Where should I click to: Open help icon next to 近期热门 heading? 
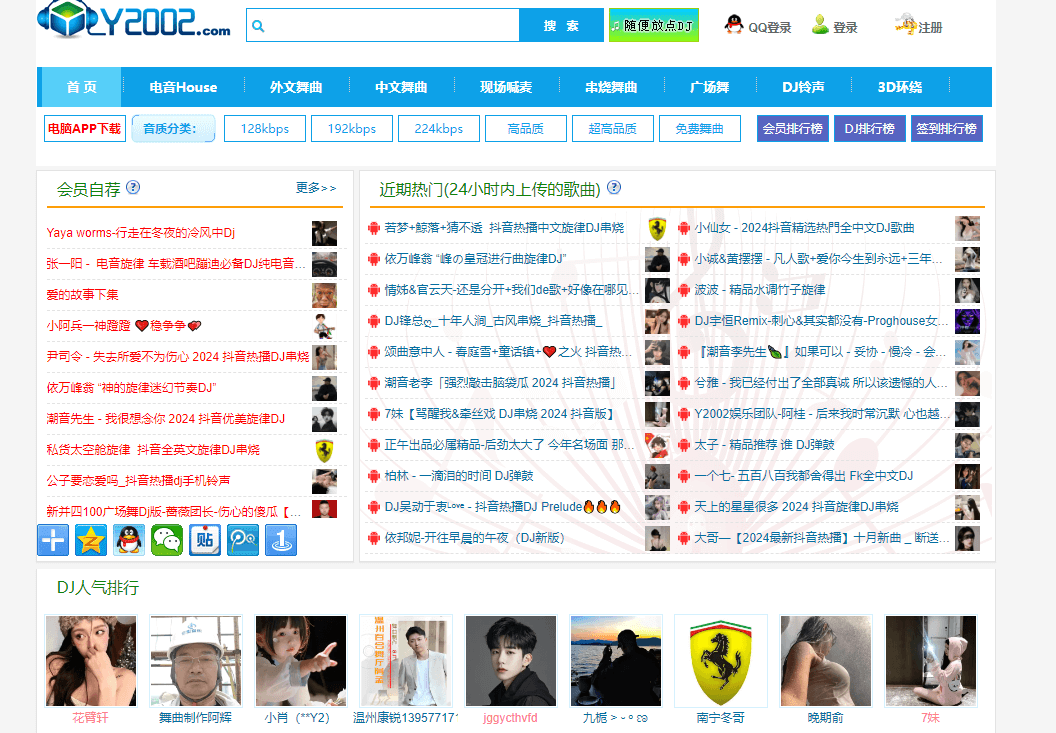pos(614,187)
